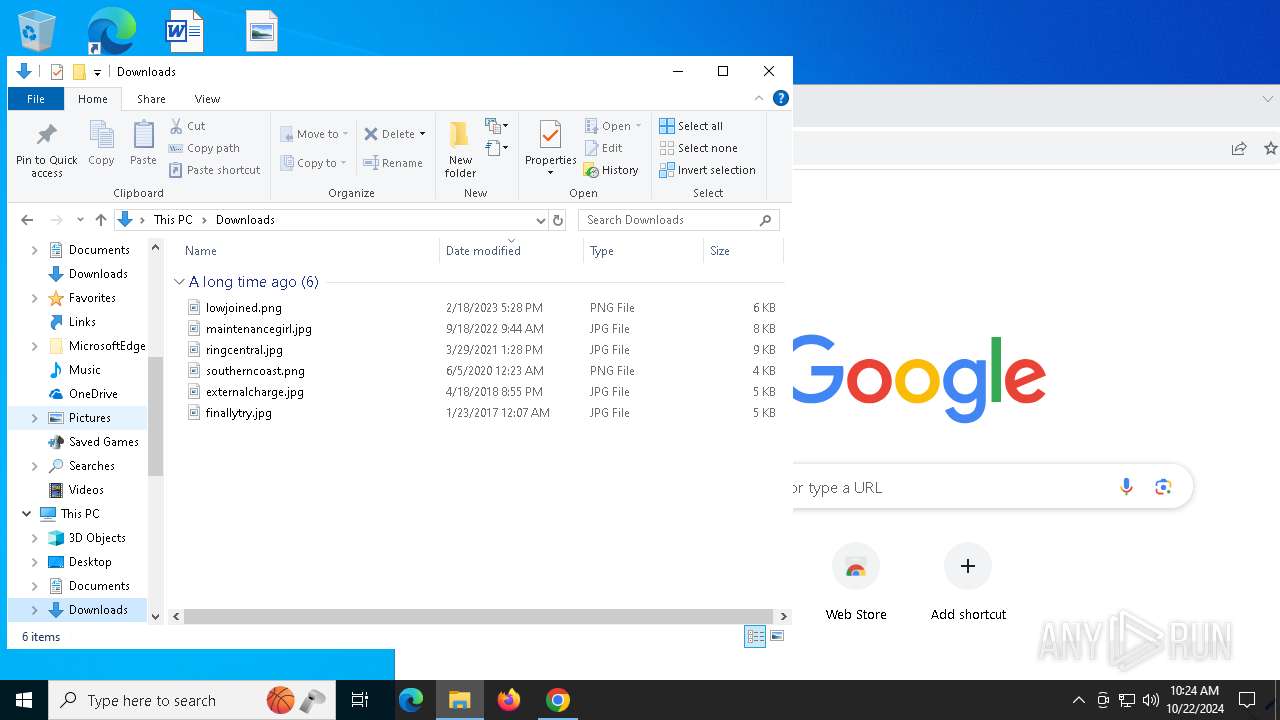This screenshot has height=720, width=1280.
Task: Collapse 'A long time ago' group
Action: coord(179,282)
